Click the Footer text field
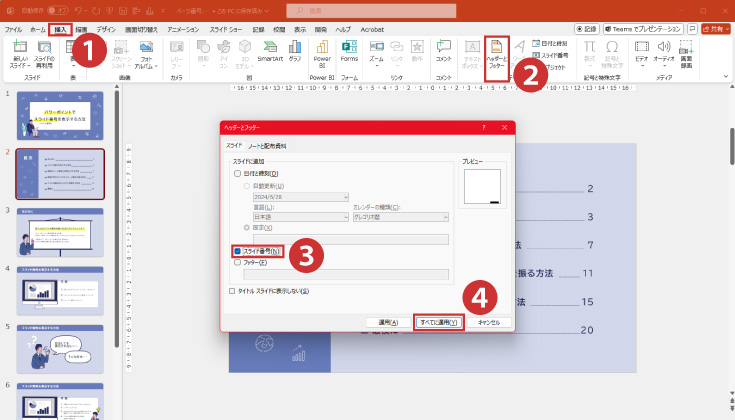Image resolution: width=735 pixels, height=420 pixels. [x=346, y=274]
